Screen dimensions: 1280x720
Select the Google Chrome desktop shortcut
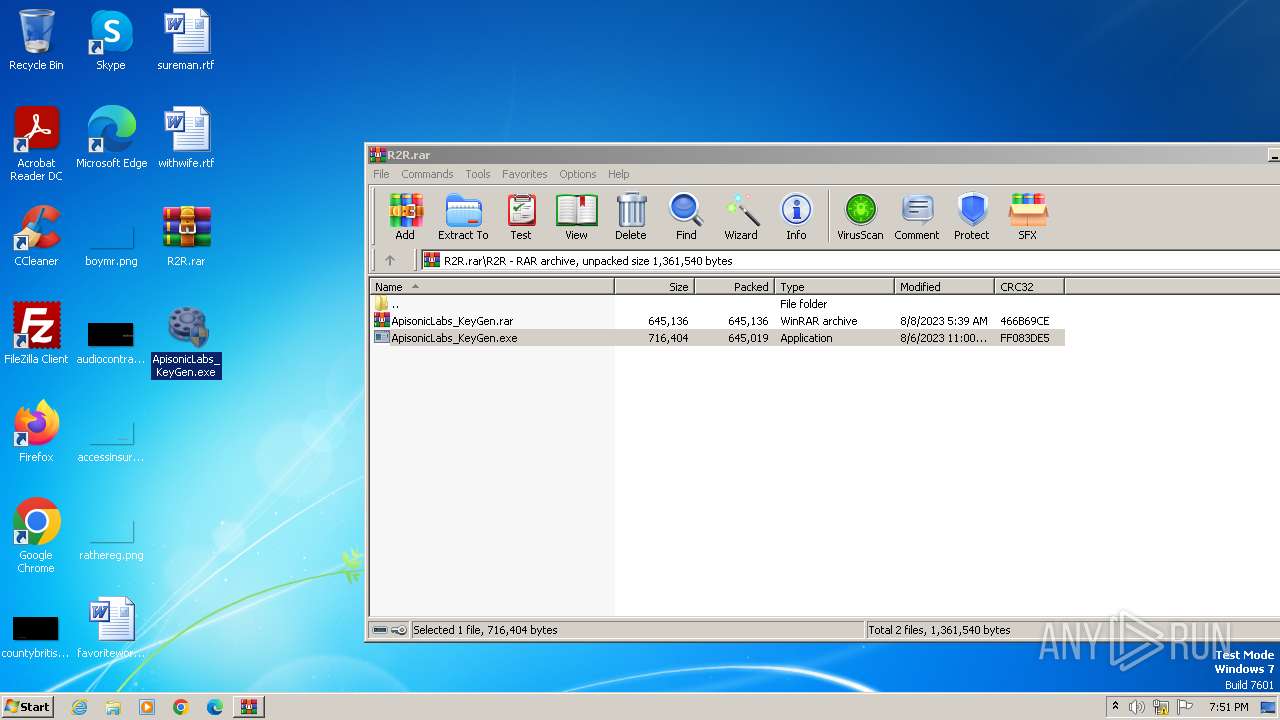coord(36,536)
